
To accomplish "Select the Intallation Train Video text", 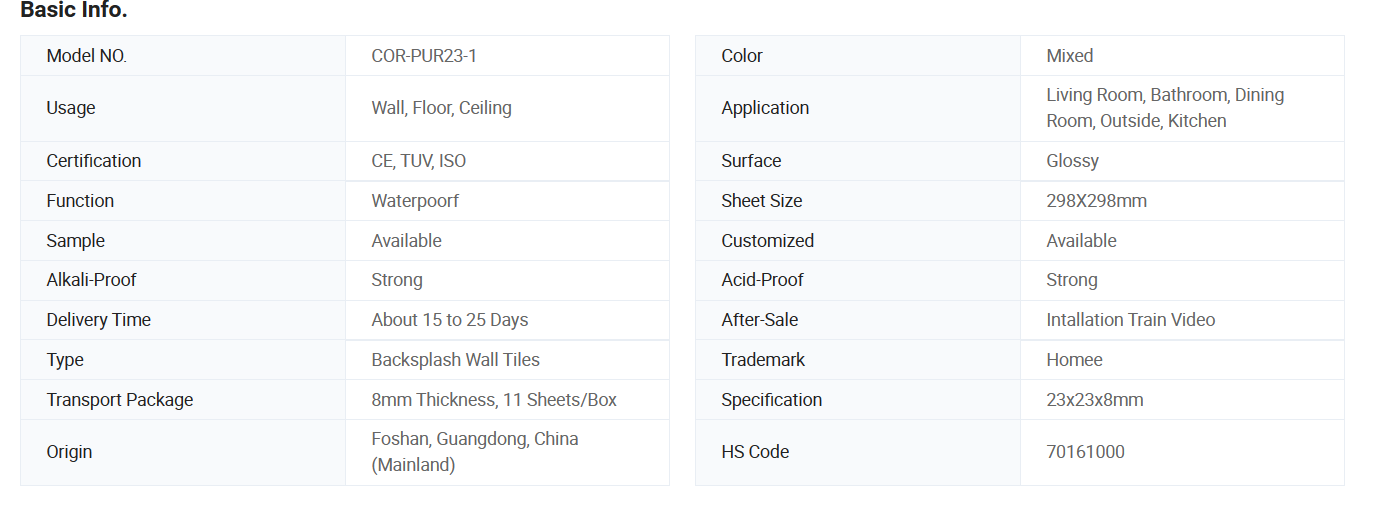I will 1130,320.
